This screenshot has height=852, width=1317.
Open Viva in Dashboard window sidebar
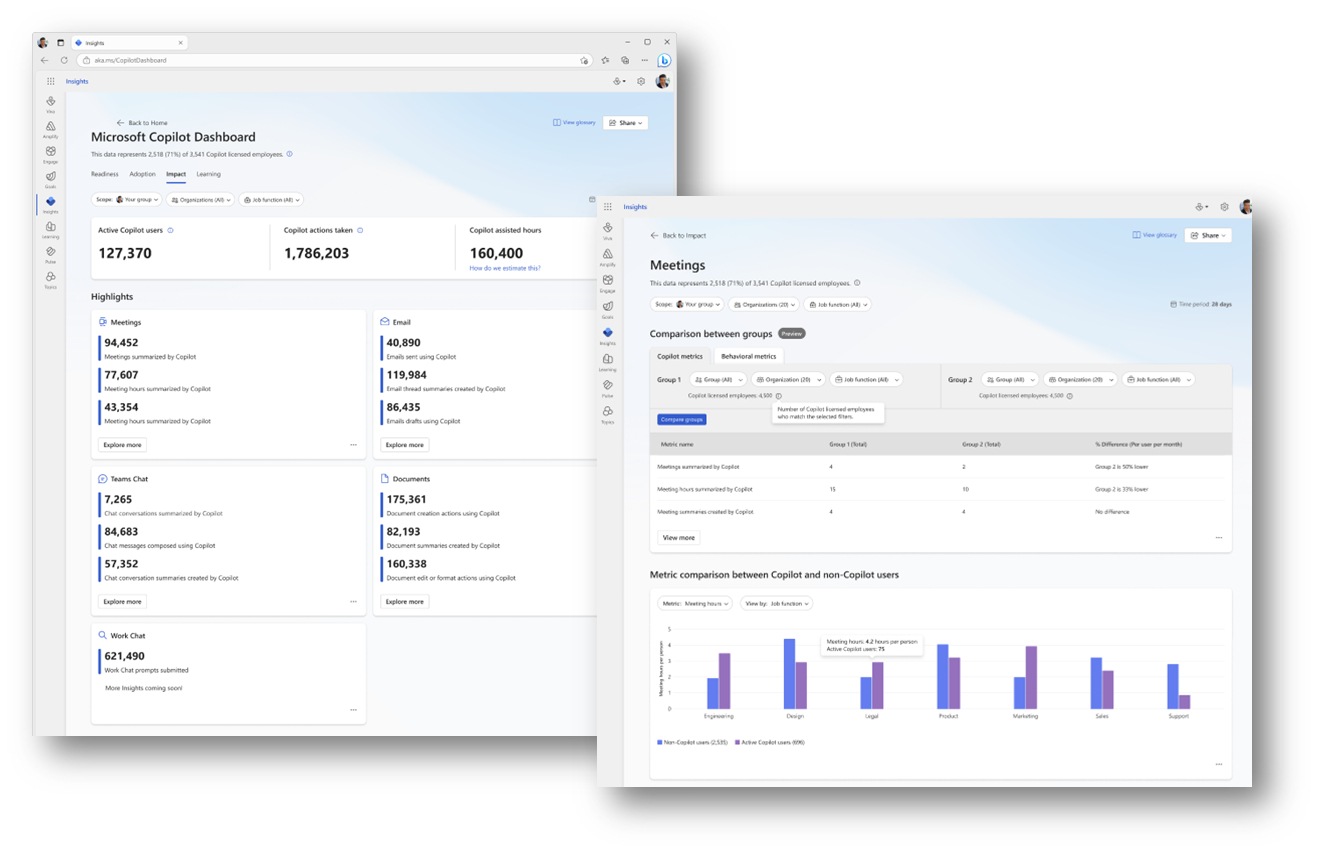click(x=50, y=104)
